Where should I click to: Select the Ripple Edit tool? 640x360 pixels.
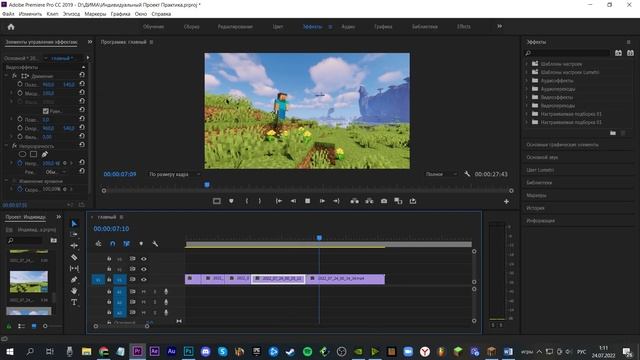(x=74, y=246)
